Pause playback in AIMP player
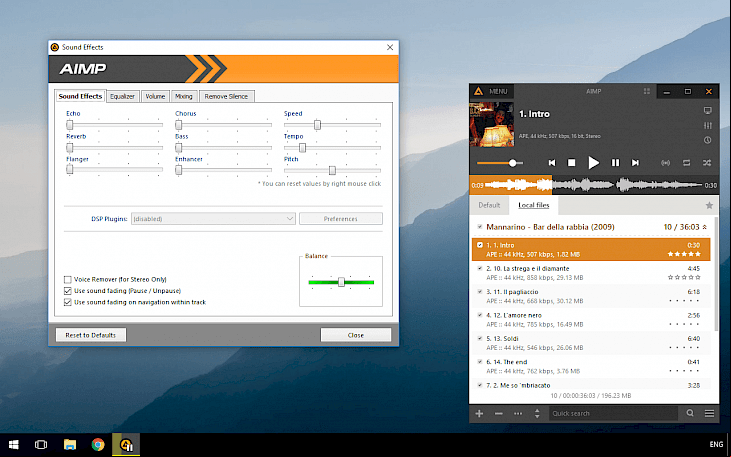Image resolution: width=731 pixels, height=457 pixels. coord(615,163)
